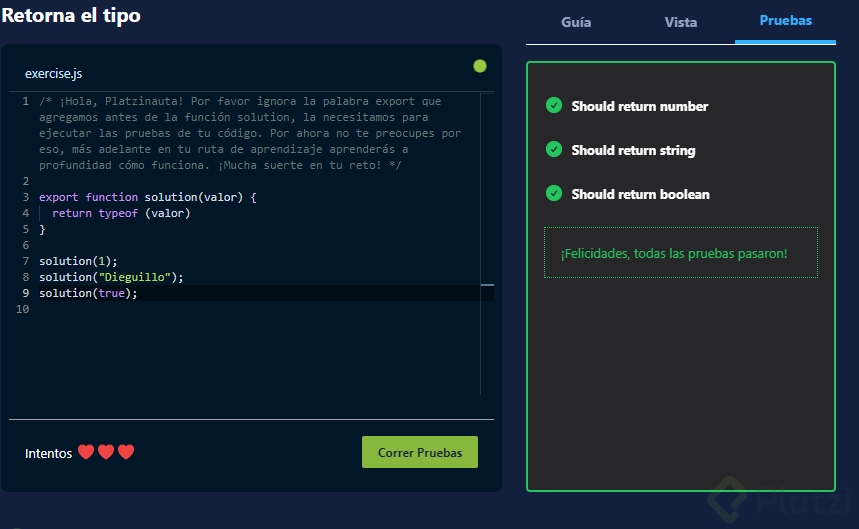Place cursor on 'solution(1);' line
859x529 pixels.
point(78,261)
